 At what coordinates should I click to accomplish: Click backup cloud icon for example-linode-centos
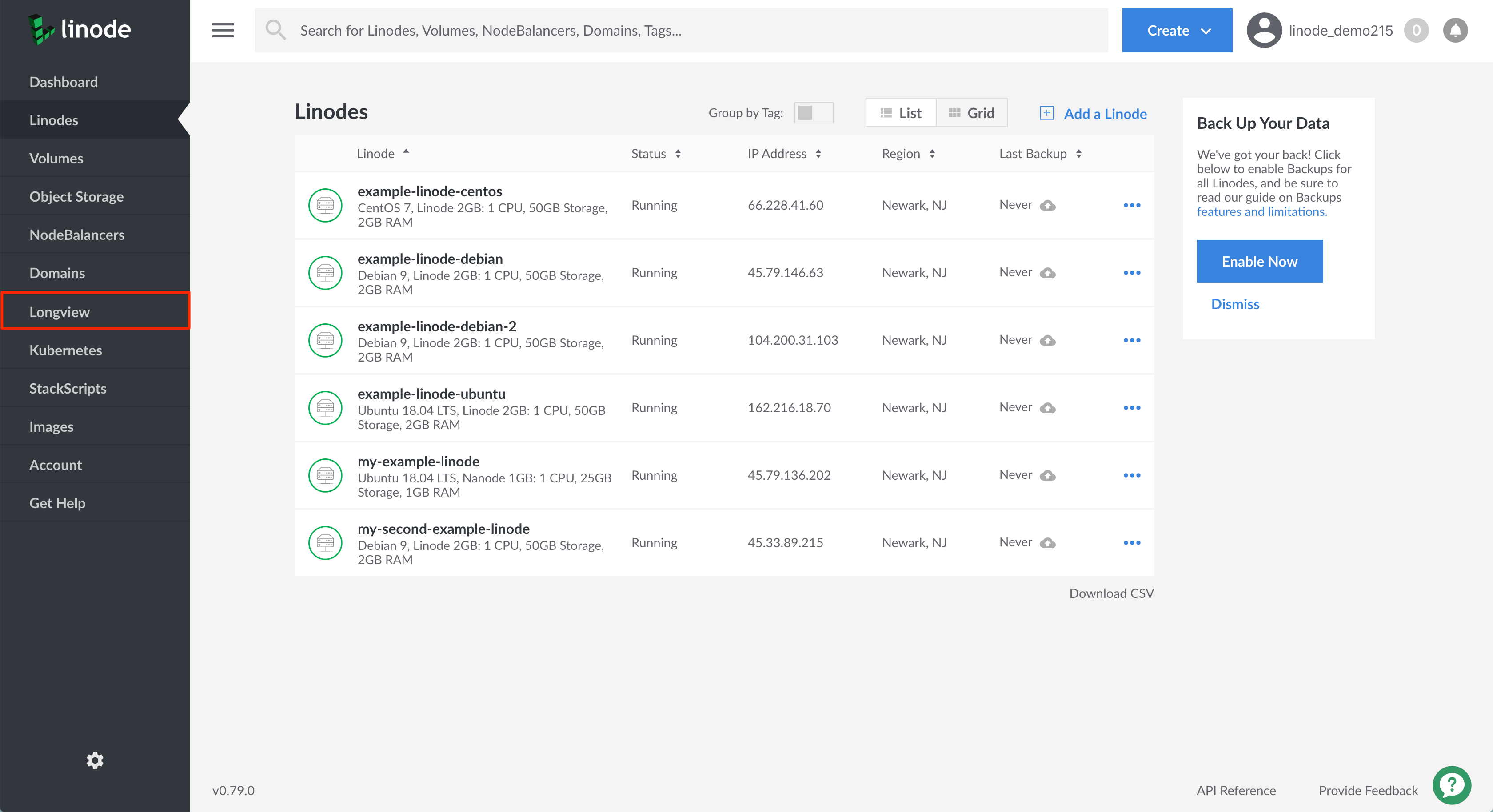pos(1047,205)
